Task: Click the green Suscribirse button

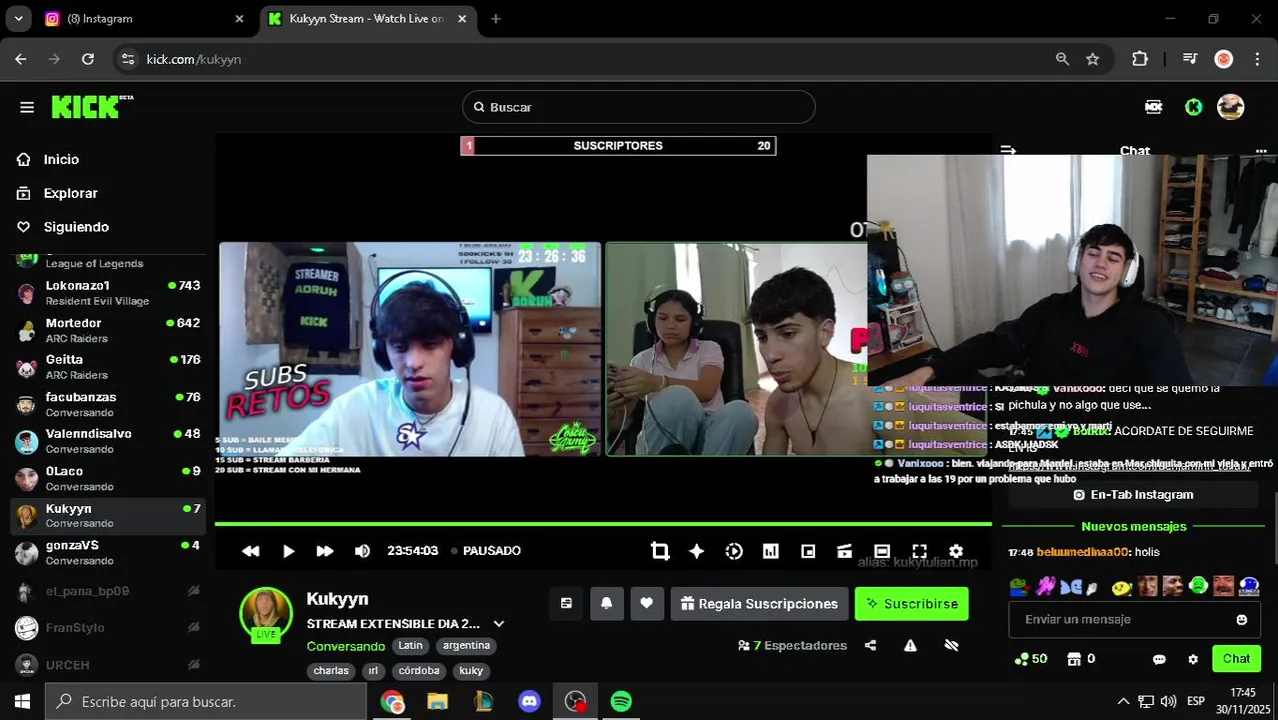Action: click(911, 603)
